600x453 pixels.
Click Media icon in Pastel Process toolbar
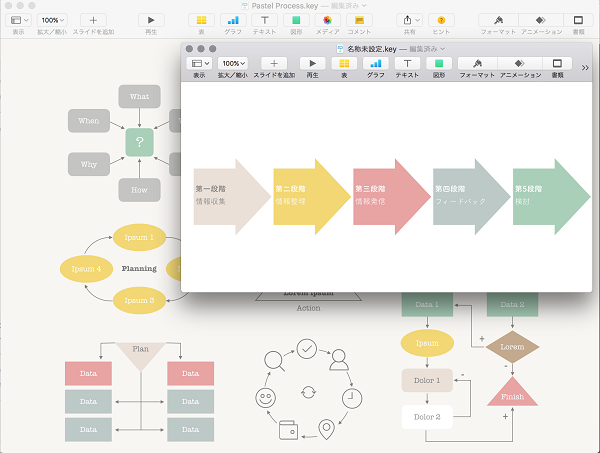(328, 20)
